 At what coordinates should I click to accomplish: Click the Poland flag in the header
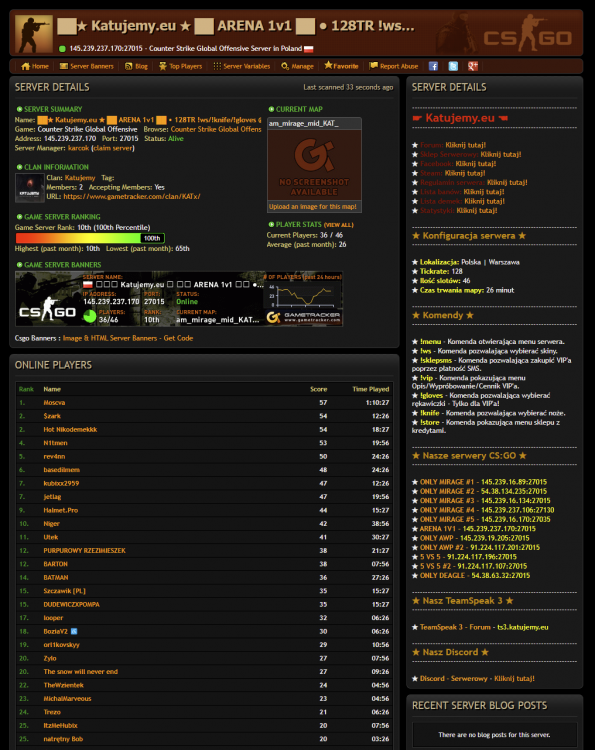(309, 49)
